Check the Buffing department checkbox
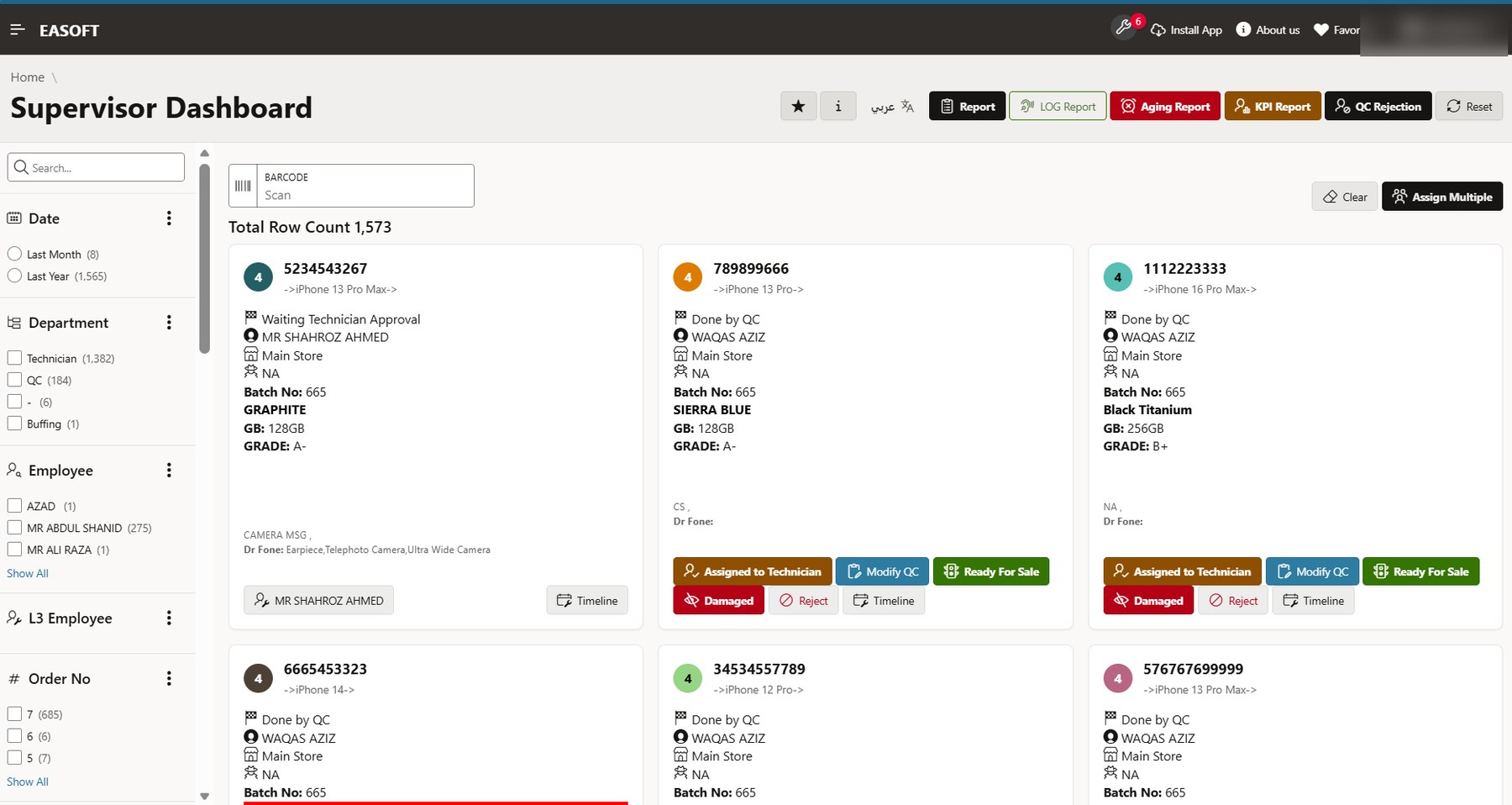This screenshot has height=805, width=1512. click(14, 424)
